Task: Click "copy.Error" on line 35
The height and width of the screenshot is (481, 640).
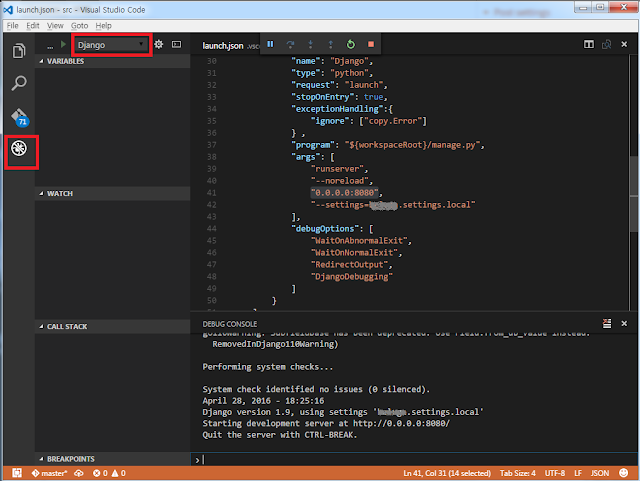Action: point(393,121)
